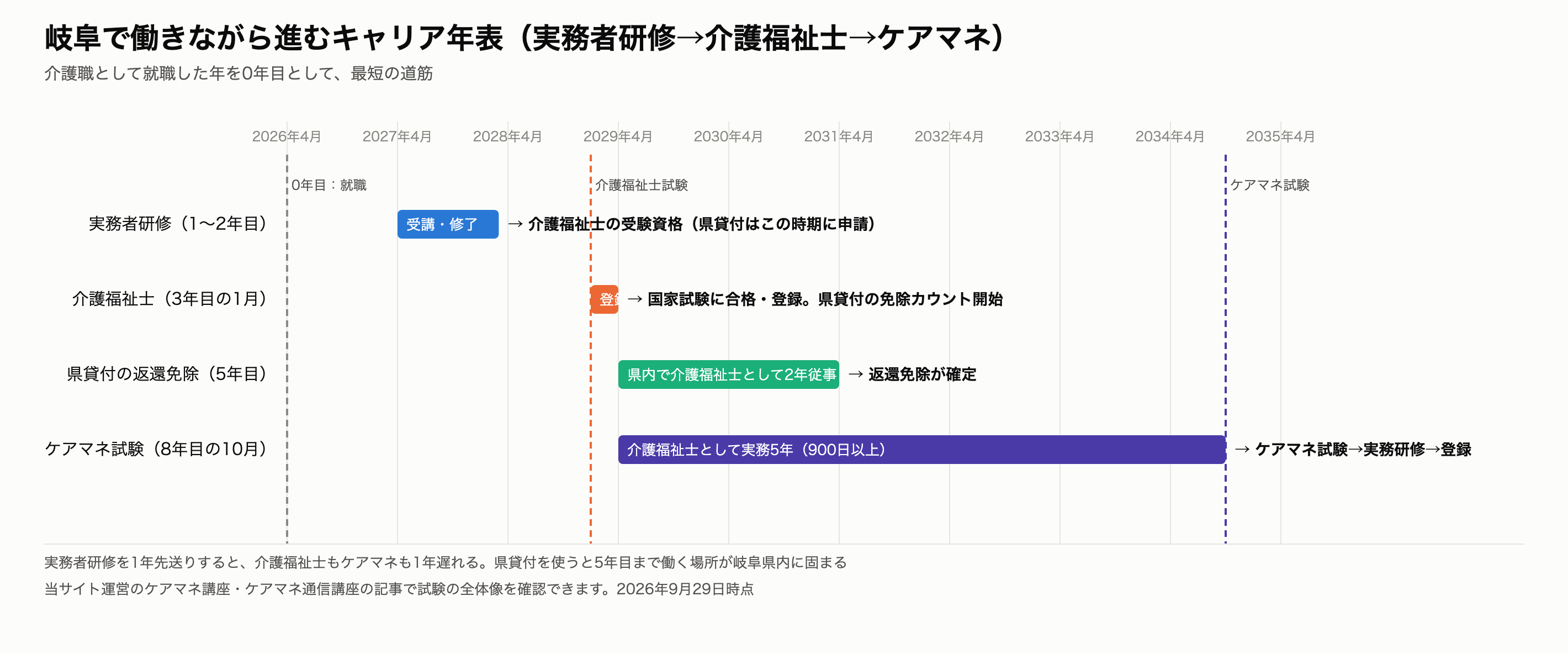
Task: Click the blue 受講・修了 bar
Action: click(447, 224)
